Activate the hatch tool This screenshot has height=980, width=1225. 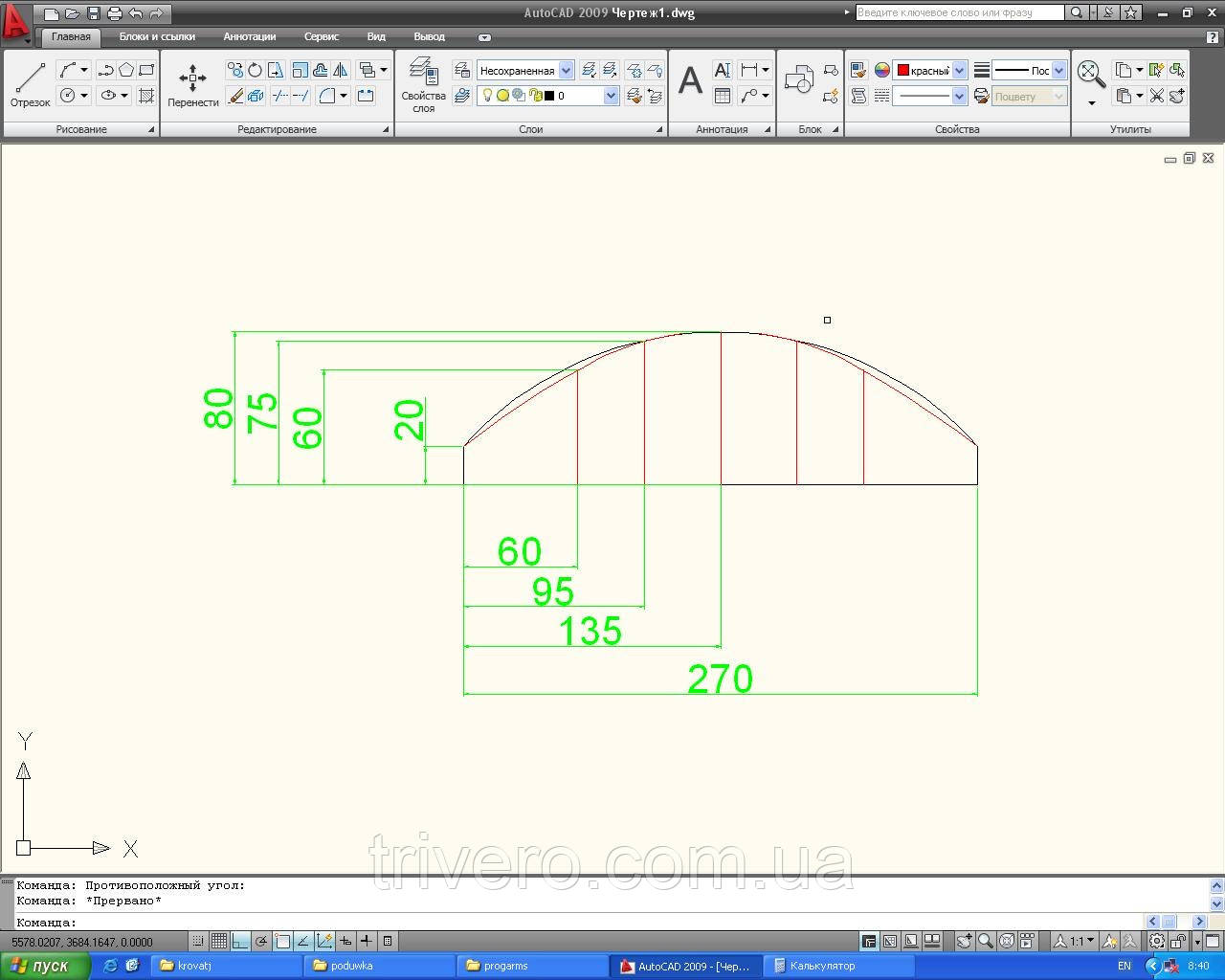click(x=146, y=96)
